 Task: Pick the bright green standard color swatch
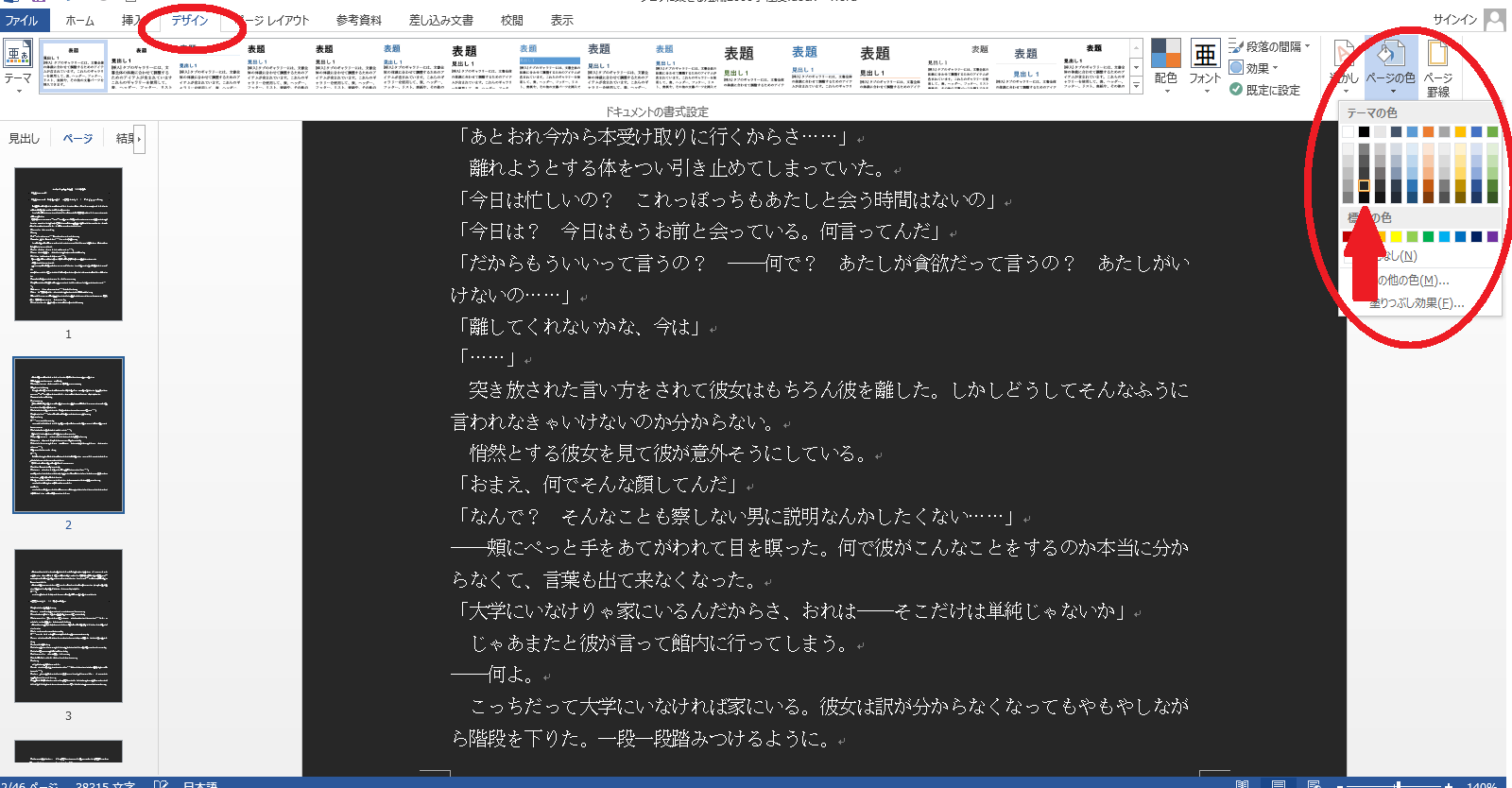pos(1428,236)
